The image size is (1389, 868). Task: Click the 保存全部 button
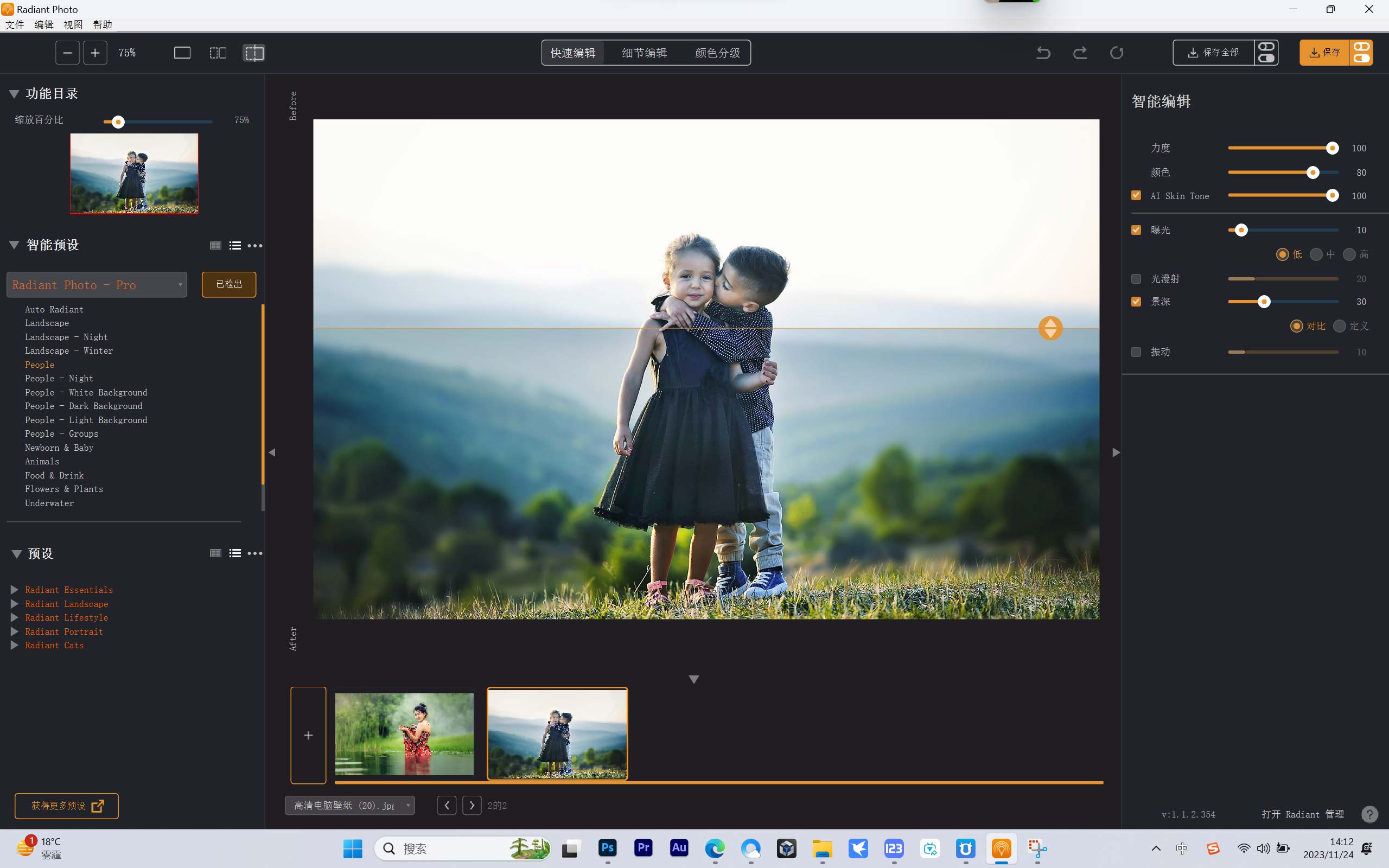1213,53
